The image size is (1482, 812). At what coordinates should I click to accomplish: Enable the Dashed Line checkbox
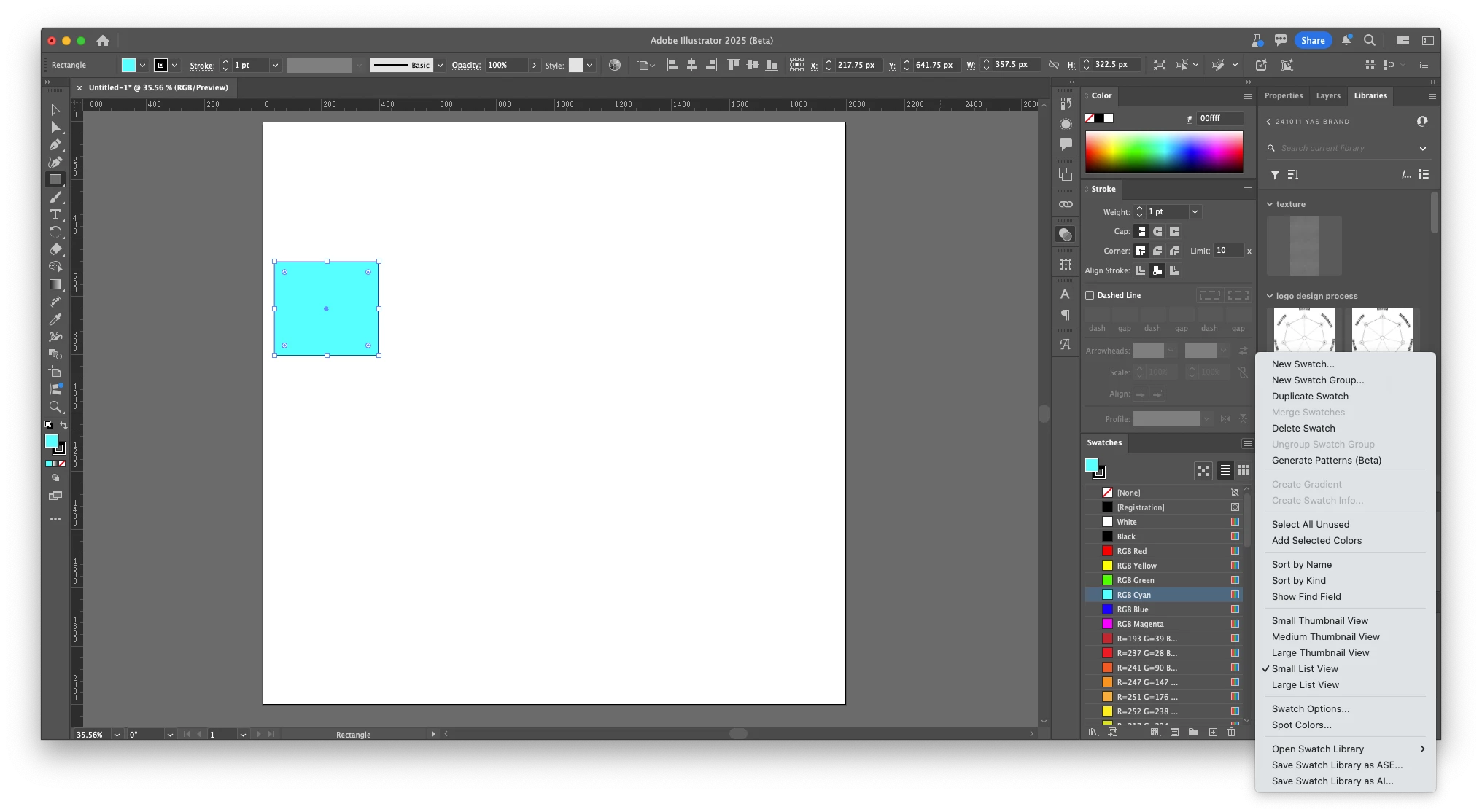click(x=1090, y=295)
